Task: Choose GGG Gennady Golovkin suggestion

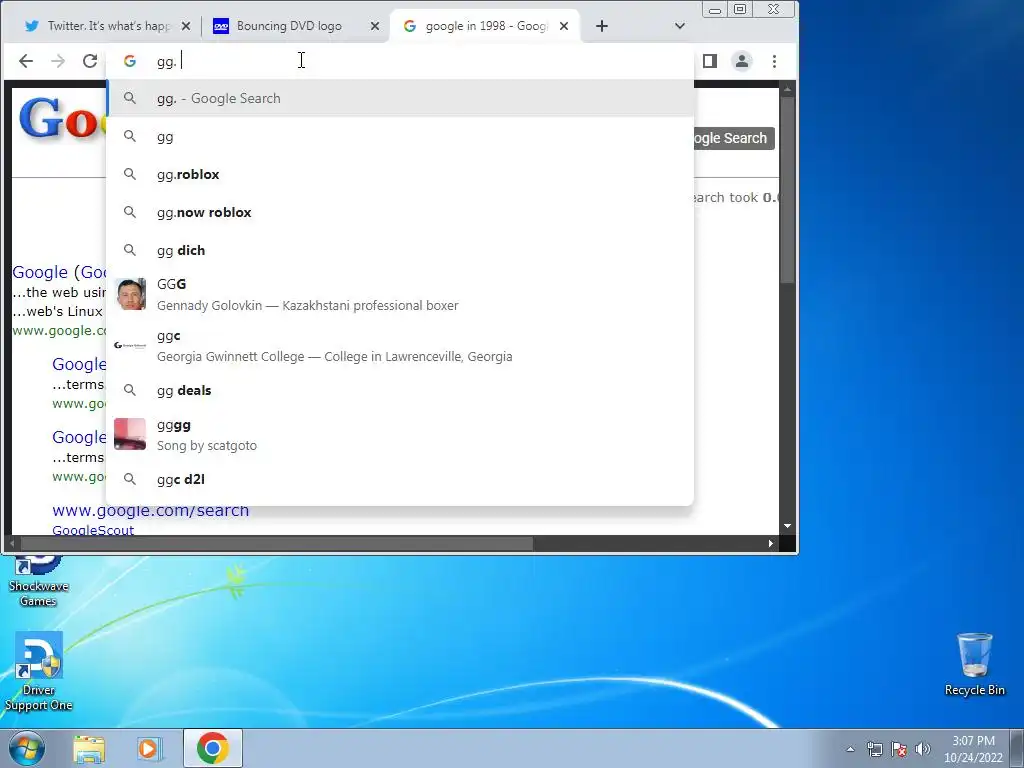Action: [400, 295]
